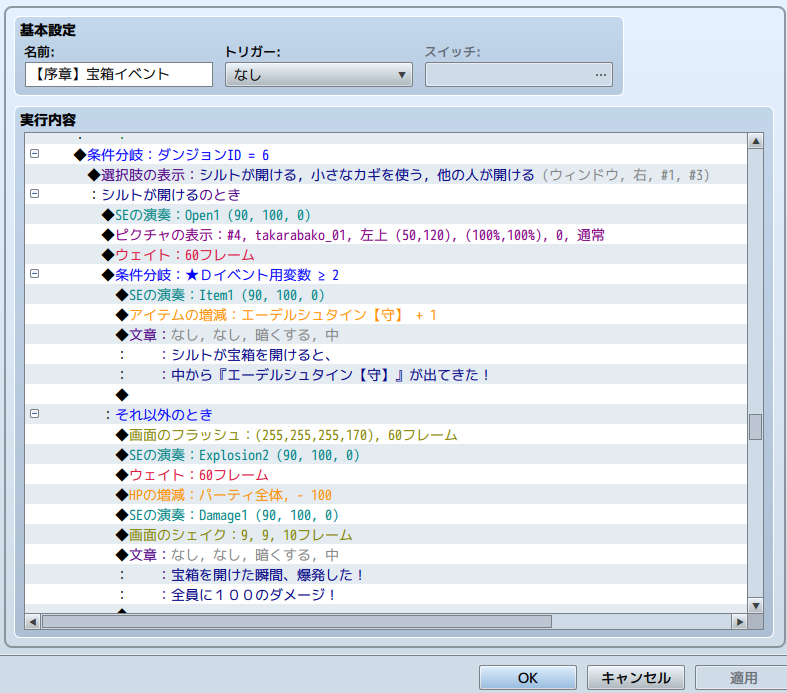The width and height of the screenshot is (787, 693).
Task: Select the second ウェイト:60フレーム line below Explosion2
Action: tap(385, 475)
